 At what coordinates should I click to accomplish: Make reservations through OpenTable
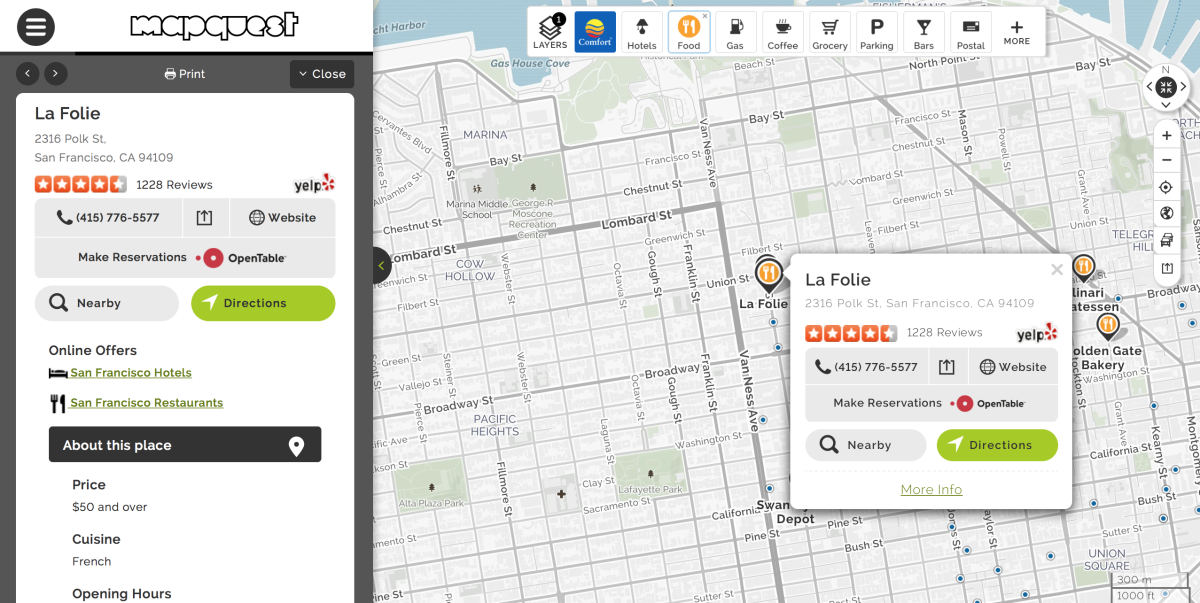(185, 257)
